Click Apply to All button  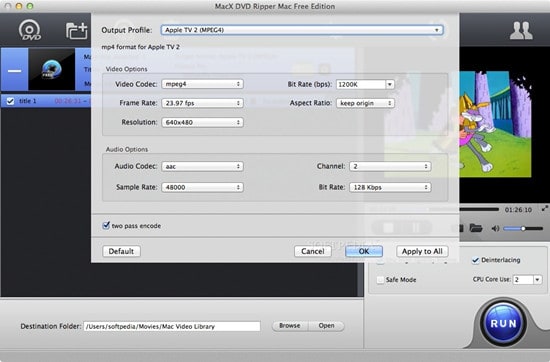pyautogui.click(x=422, y=251)
